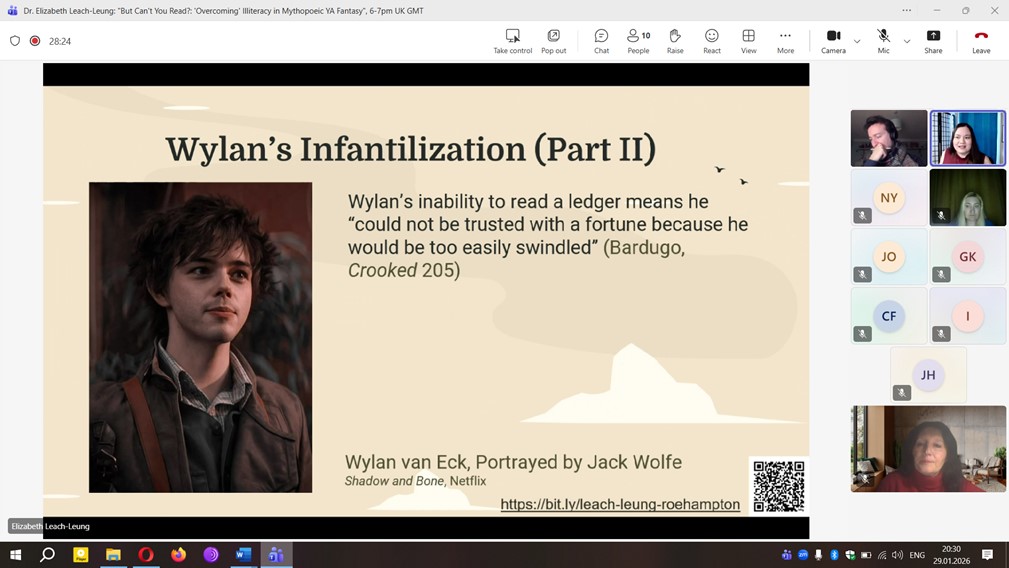Expand the Camera options dropdown arrow
1009x568 pixels.
(857, 41)
